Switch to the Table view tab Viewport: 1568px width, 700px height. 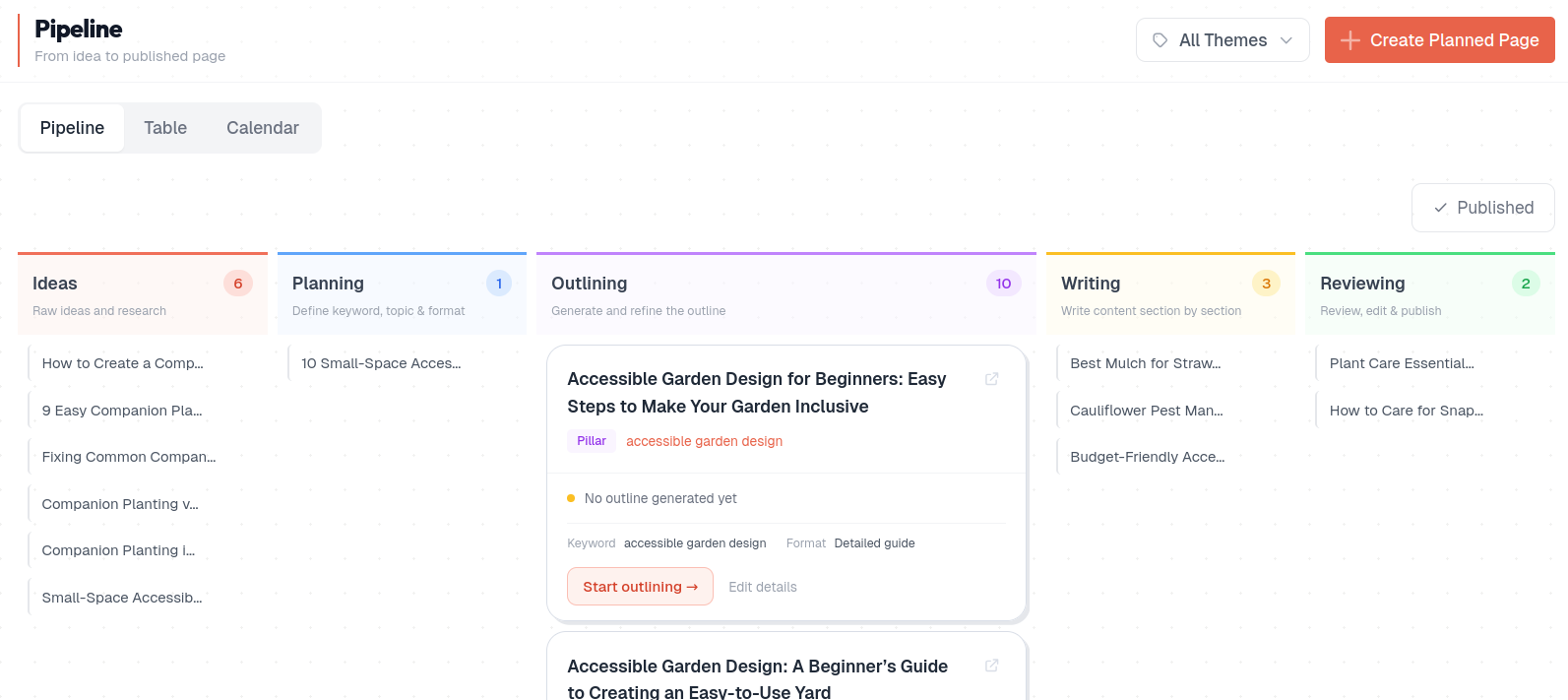(165, 128)
